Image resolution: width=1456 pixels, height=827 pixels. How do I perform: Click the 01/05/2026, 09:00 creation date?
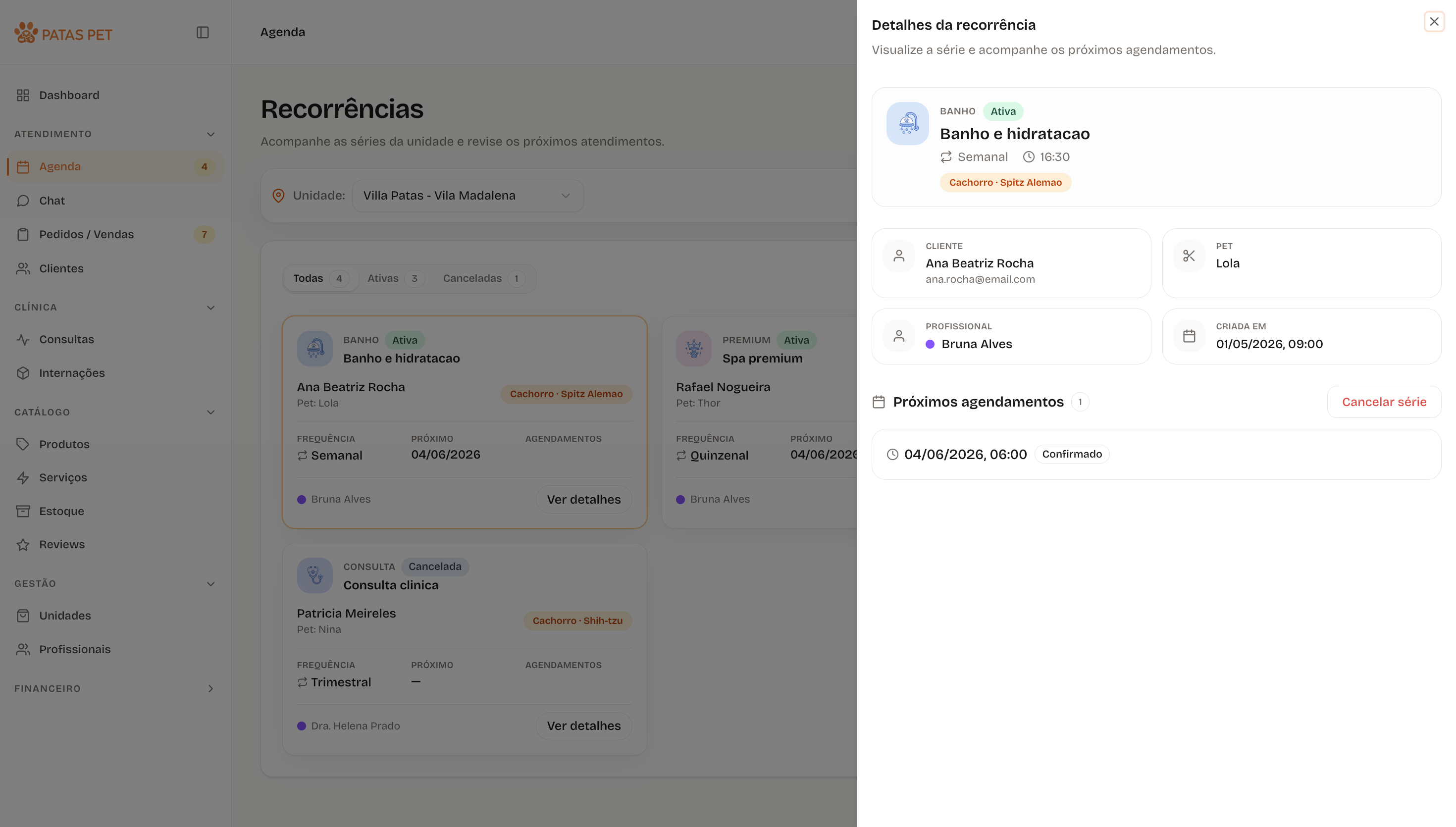point(1269,344)
